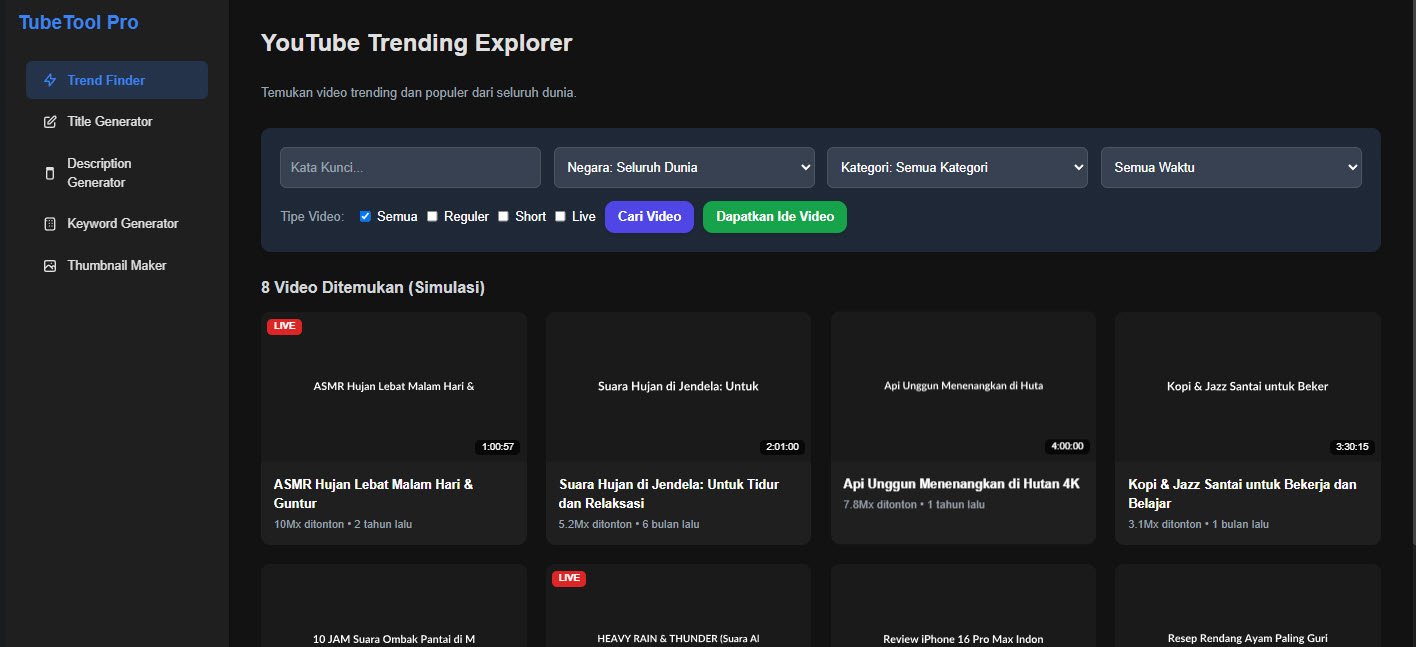Open the ASMR Hujan Lebat Malam Hari thumbnail
The width and height of the screenshot is (1416, 647).
(394, 386)
